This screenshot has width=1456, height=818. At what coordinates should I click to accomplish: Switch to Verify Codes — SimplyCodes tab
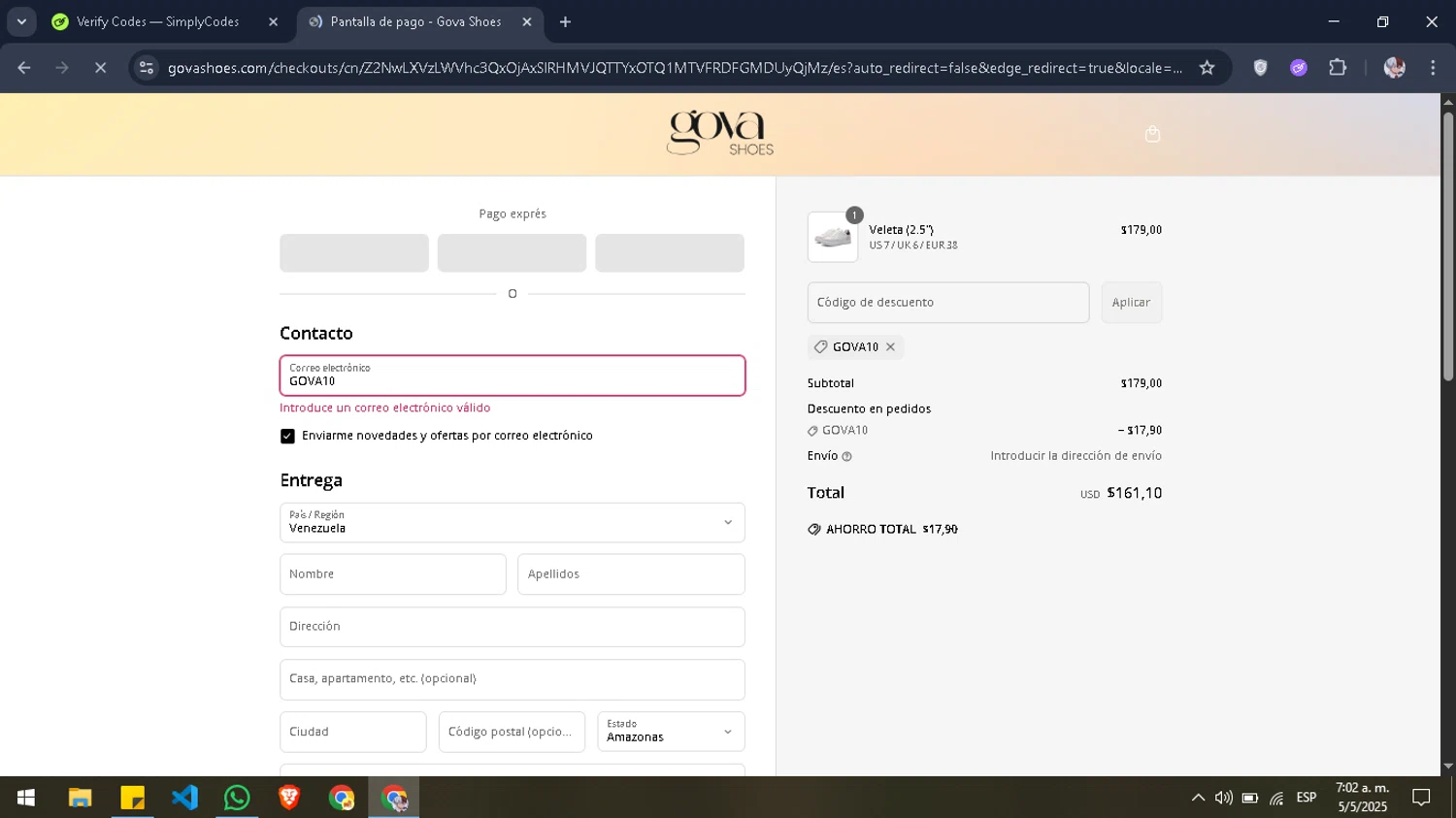click(x=157, y=21)
